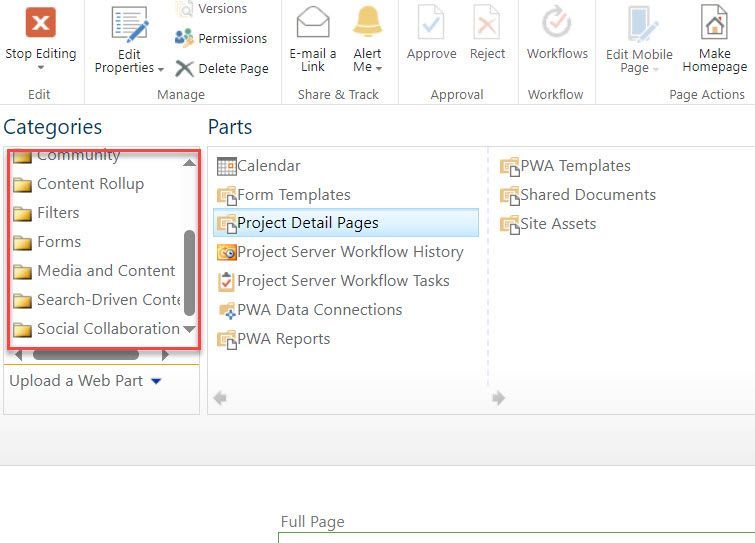This screenshot has height=543, width=755.
Task: Click the Categories vertical scrollbar thumb
Action: point(190,273)
